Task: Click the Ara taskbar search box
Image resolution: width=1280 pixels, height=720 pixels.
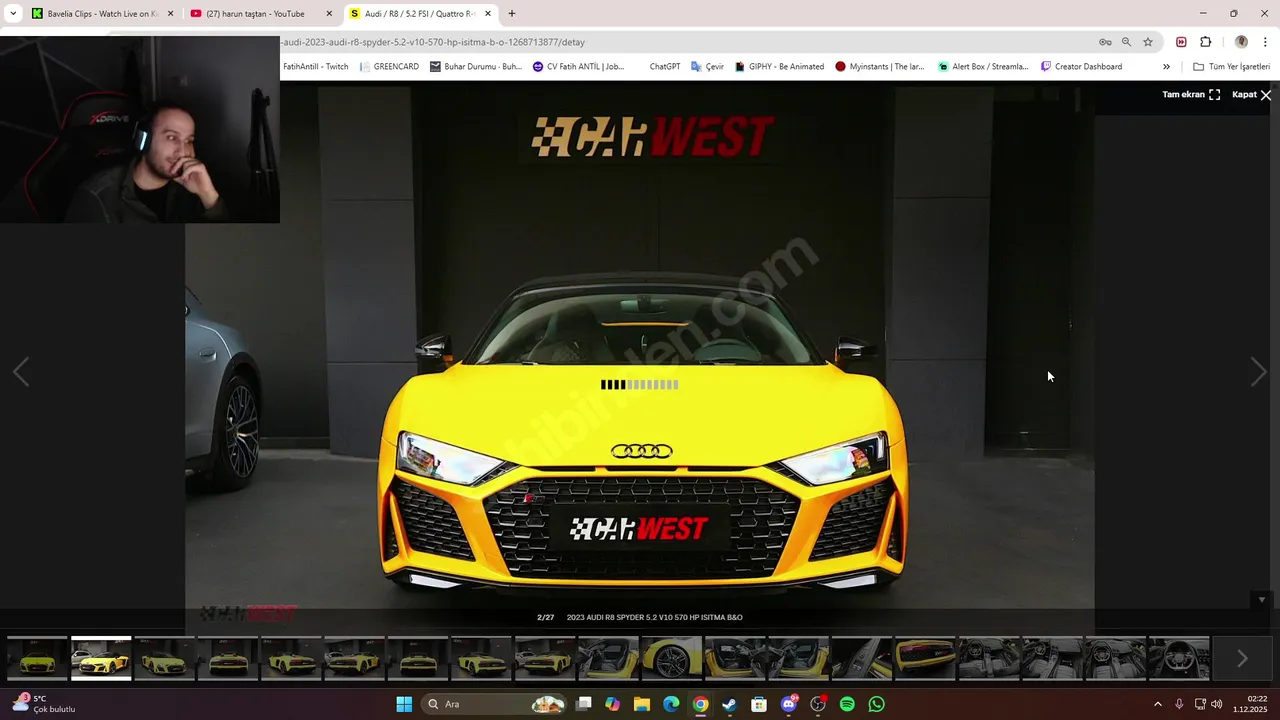Action: coord(496,704)
